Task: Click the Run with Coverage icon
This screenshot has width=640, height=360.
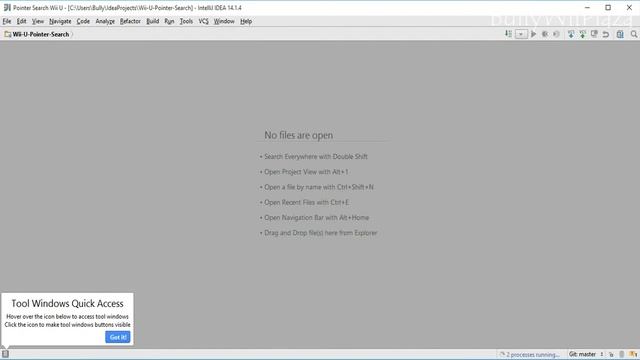Action: point(556,34)
